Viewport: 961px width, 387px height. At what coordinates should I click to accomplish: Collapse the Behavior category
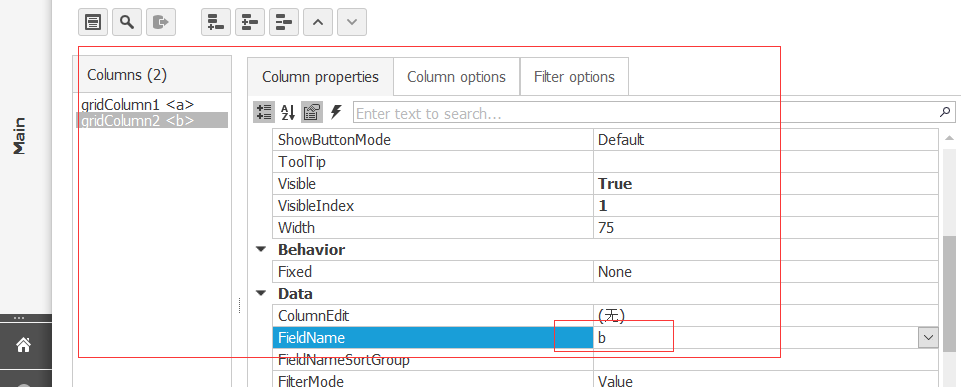(262, 250)
